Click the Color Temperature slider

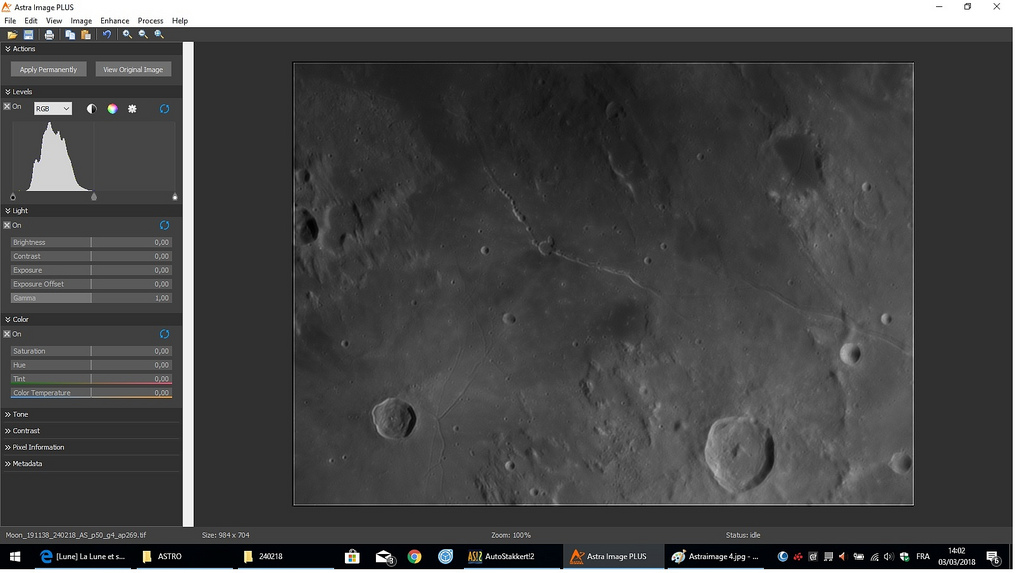coord(91,393)
